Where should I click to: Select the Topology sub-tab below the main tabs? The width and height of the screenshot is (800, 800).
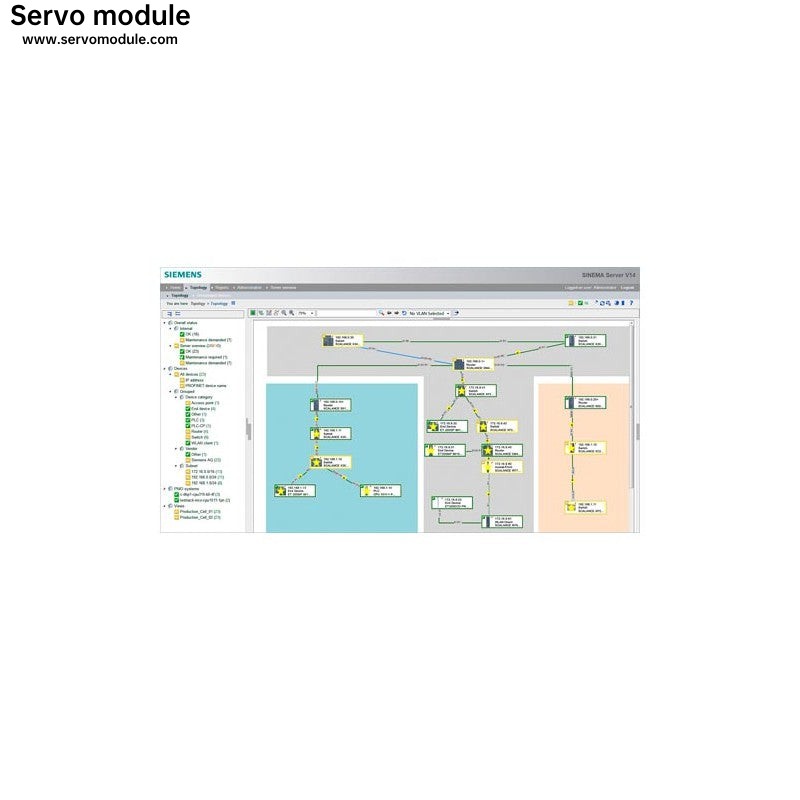click(x=178, y=295)
